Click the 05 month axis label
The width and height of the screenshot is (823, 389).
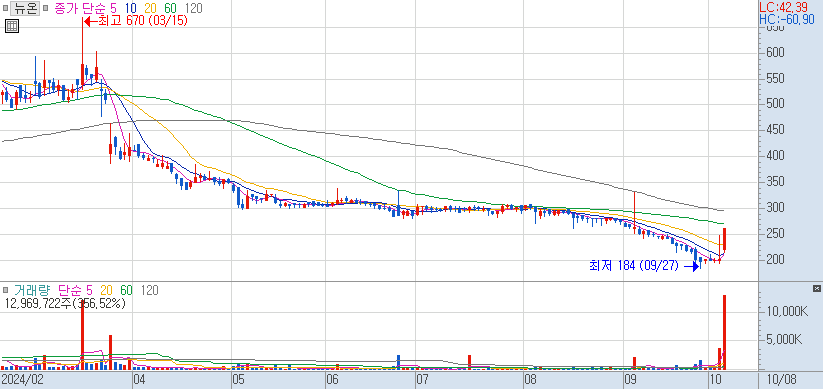pos(238,380)
